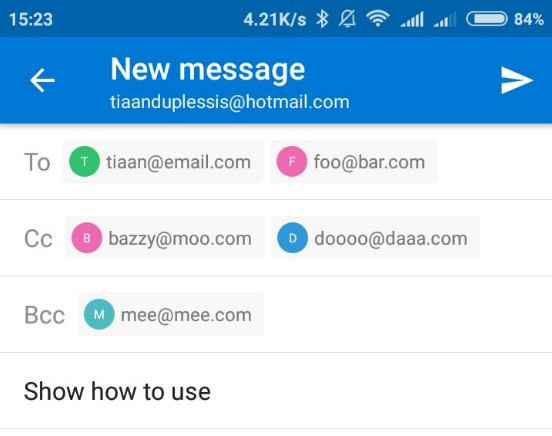The width and height of the screenshot is (552, 436).
Task: Tap the pink B contact avatar
Action: click(x=87, y=238)
